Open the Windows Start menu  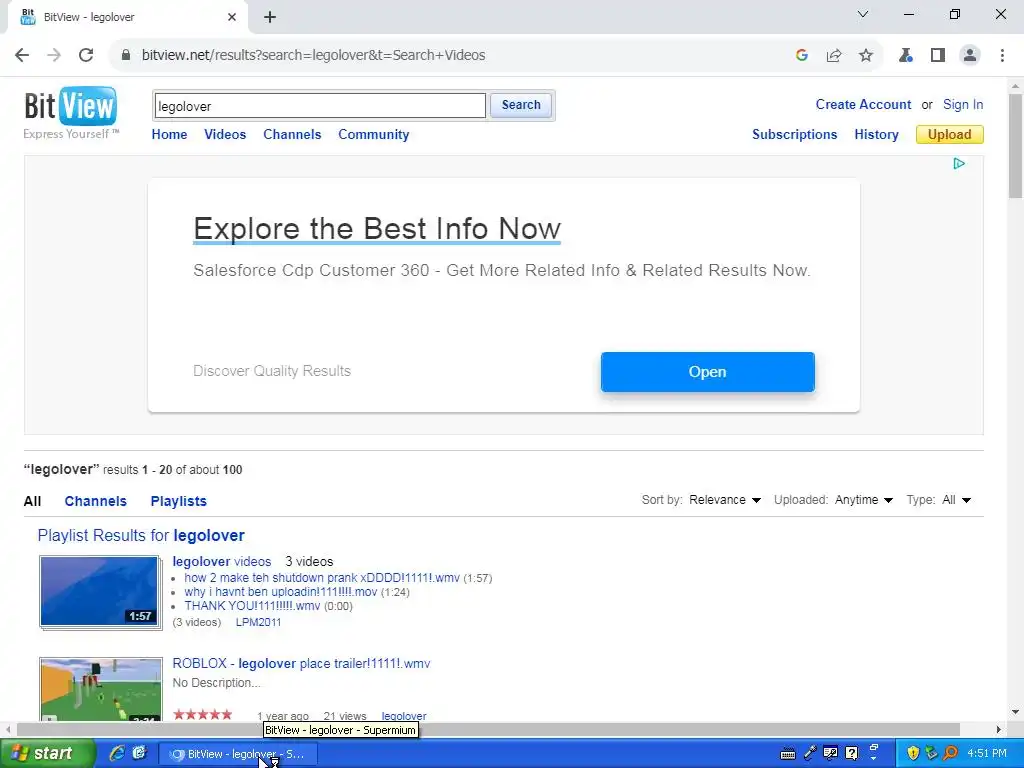click(x=47, y=754)
